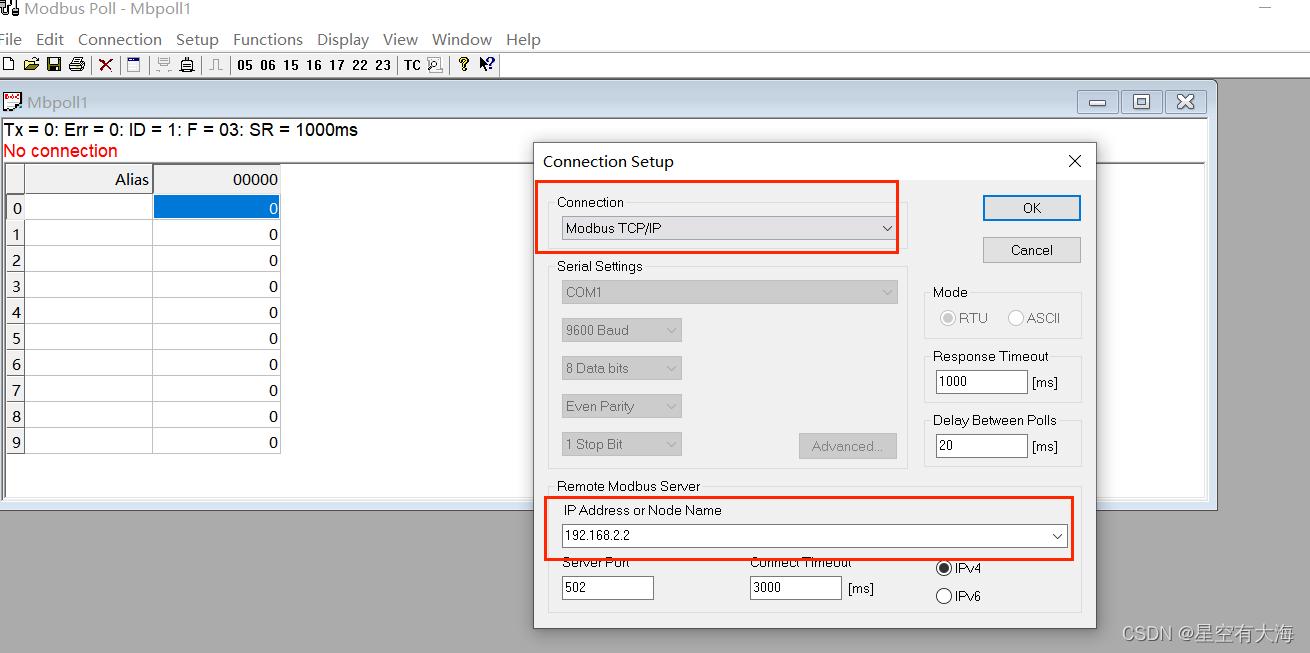
Task: Click the Advanced... button
Action: [848, 446]
